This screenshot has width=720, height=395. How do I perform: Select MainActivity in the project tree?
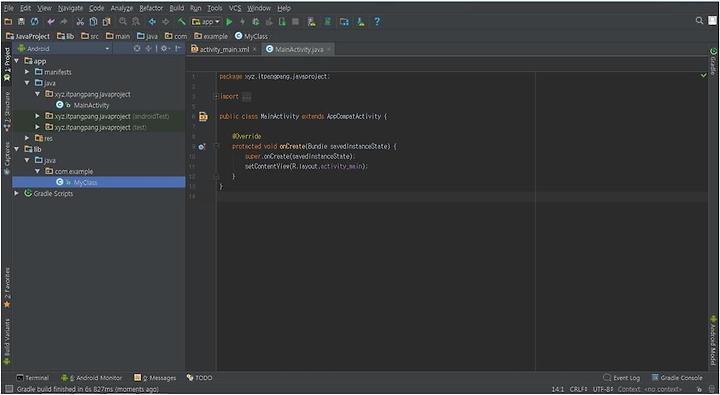point(91,105)
